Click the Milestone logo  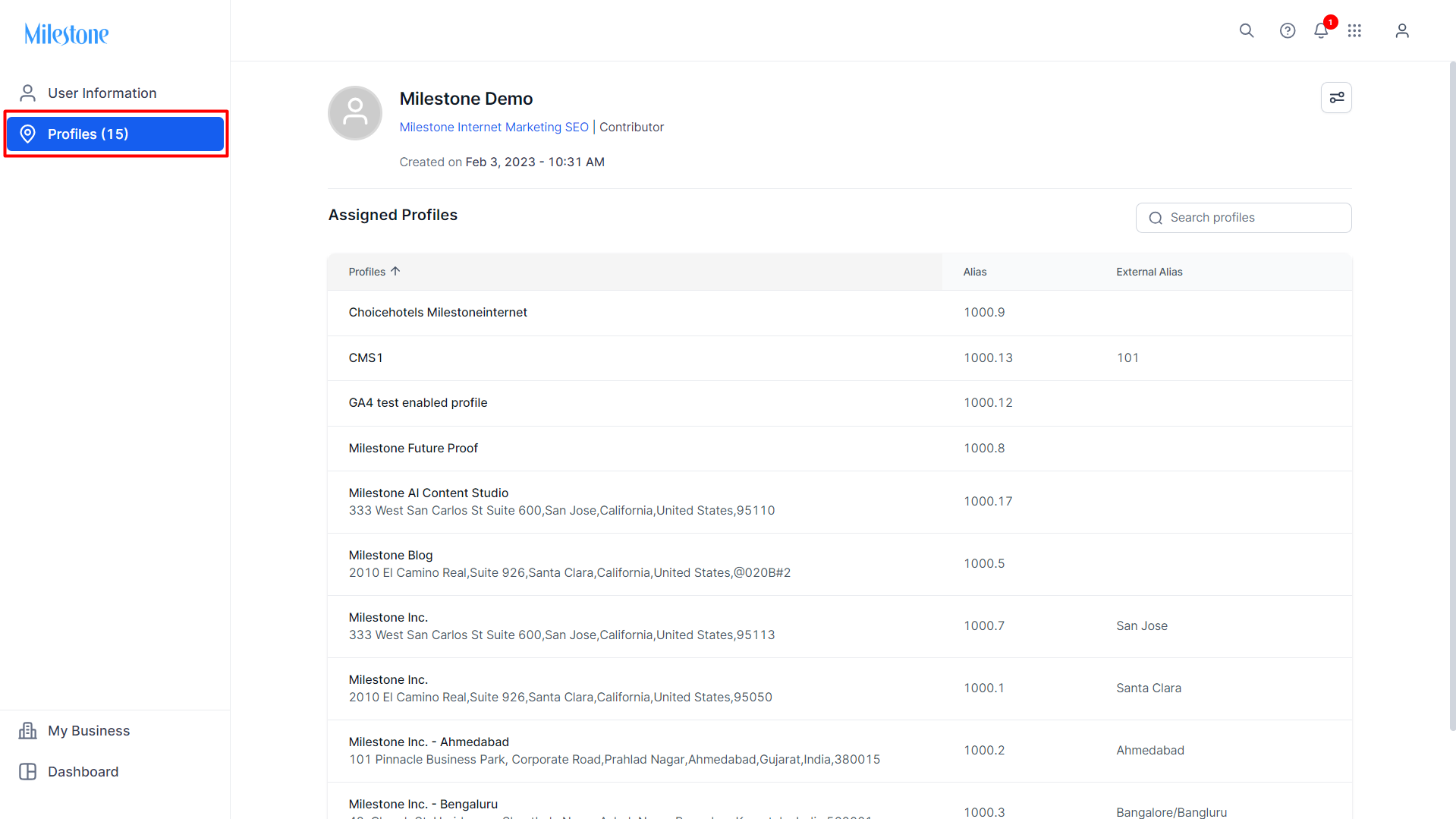[x=67, y=34]
